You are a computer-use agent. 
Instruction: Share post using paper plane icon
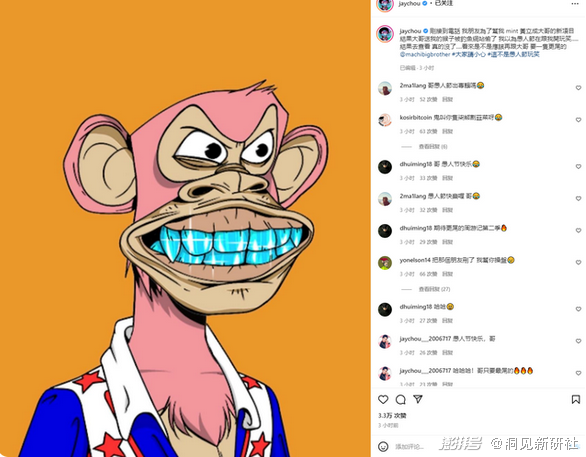tap(418, 399)
